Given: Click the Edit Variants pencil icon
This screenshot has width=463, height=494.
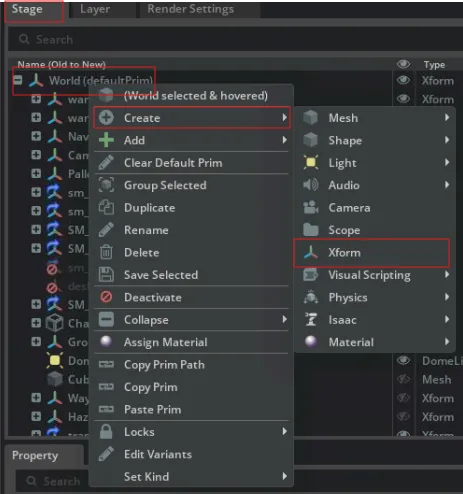Looking at the screenshot, I should coord(106,454).
